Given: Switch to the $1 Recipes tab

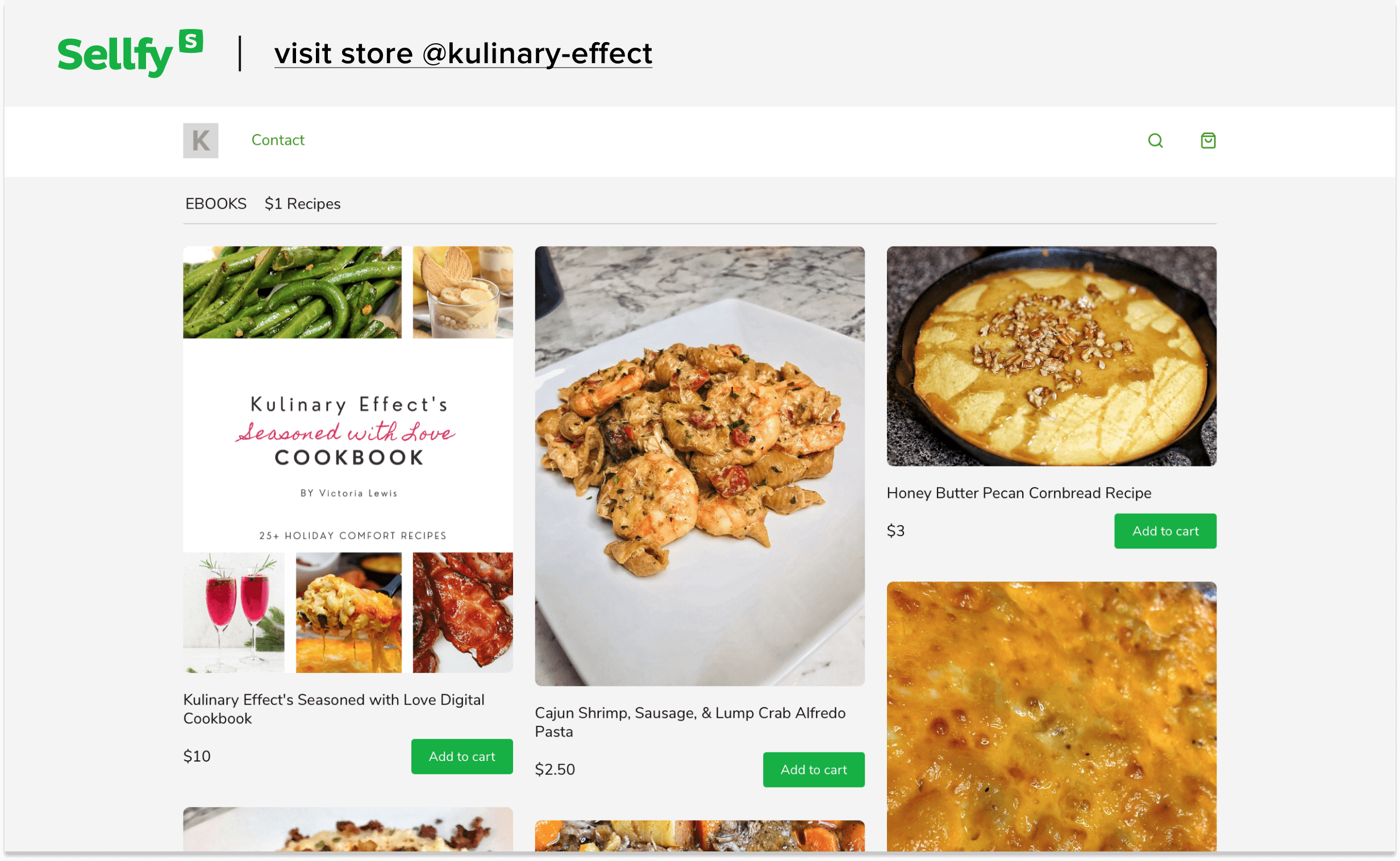Looking at the screenshot, I should point(302,203).
